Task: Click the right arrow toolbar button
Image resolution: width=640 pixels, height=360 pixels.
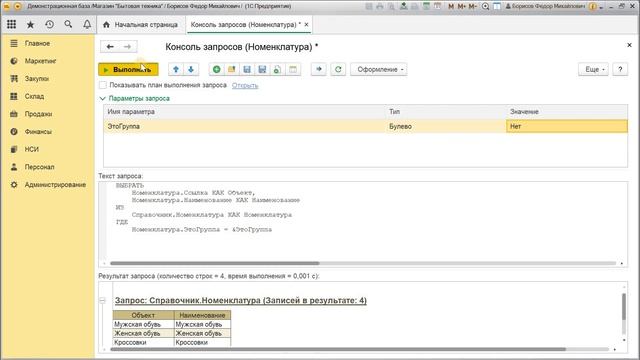Action: (x=319, y=69)
